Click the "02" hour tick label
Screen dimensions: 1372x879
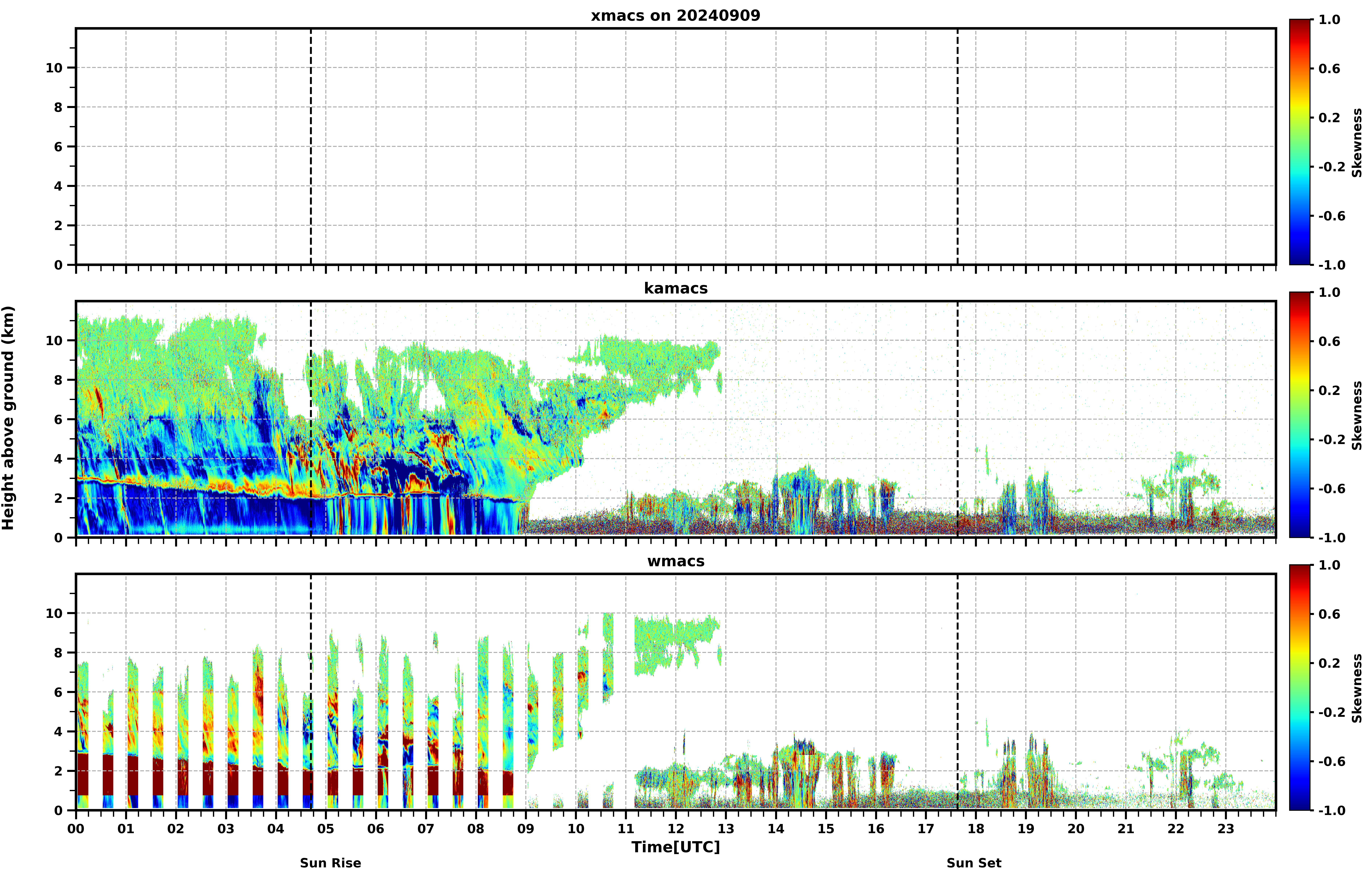[x=176, y=829]
